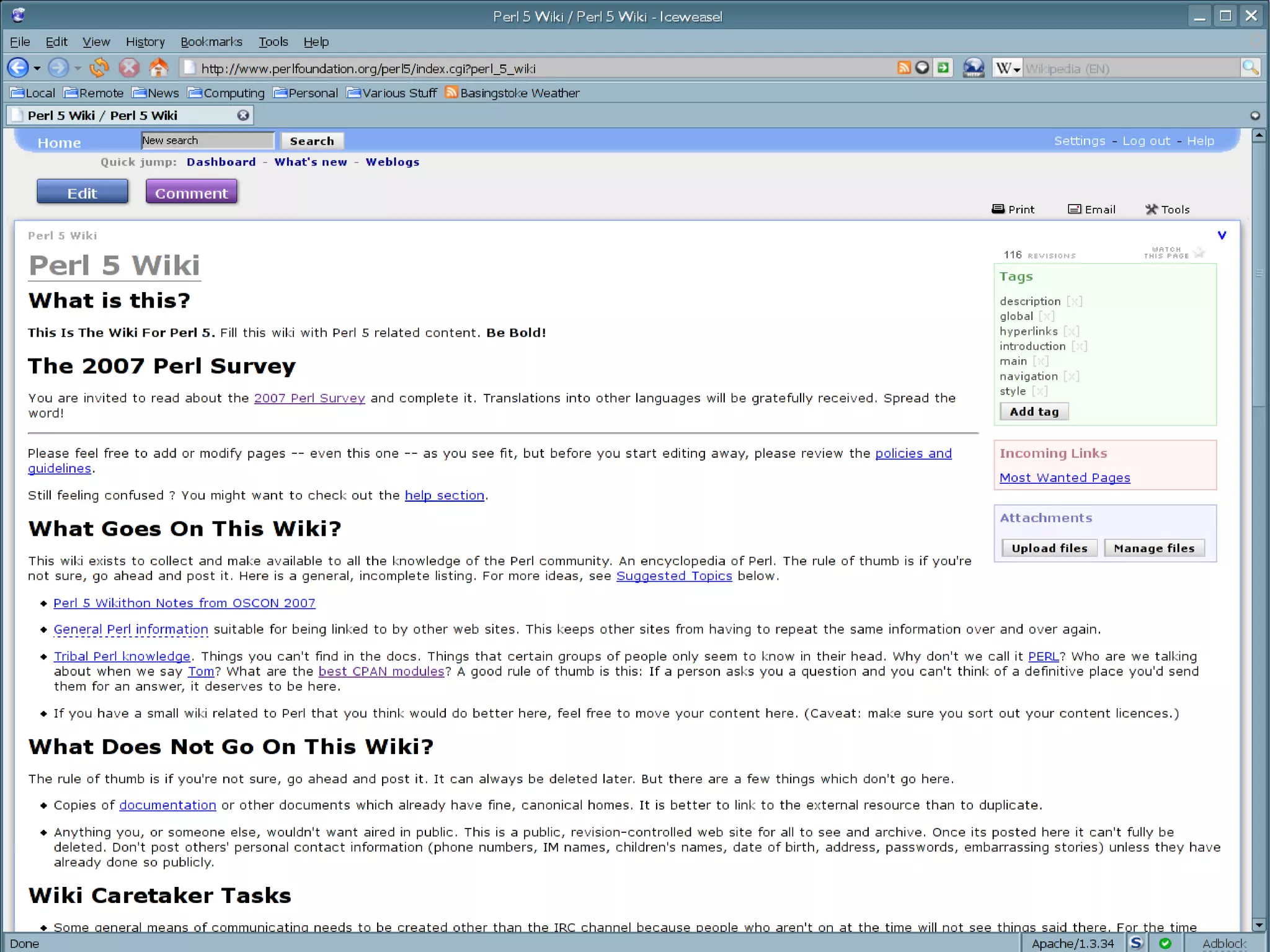Image resolution: width=1270 pixels, height=952 pixels.
Task: Click in the New search input field
Action: click(208, 141)
